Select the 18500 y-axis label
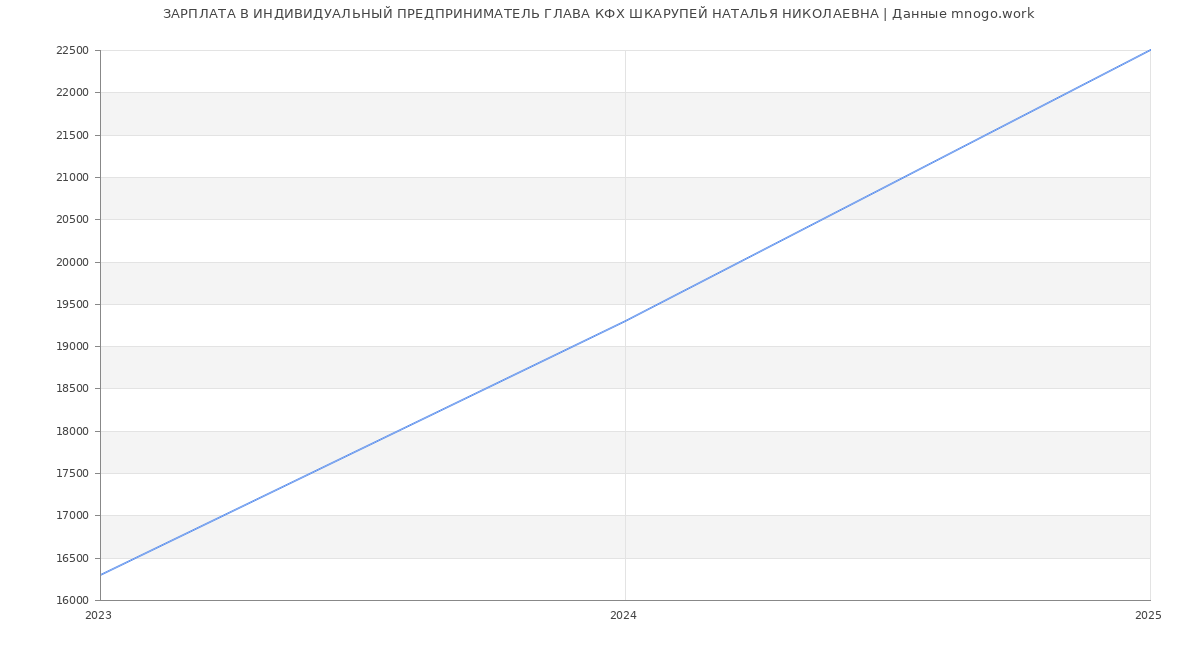The image size is (1200, 650). 72,389
